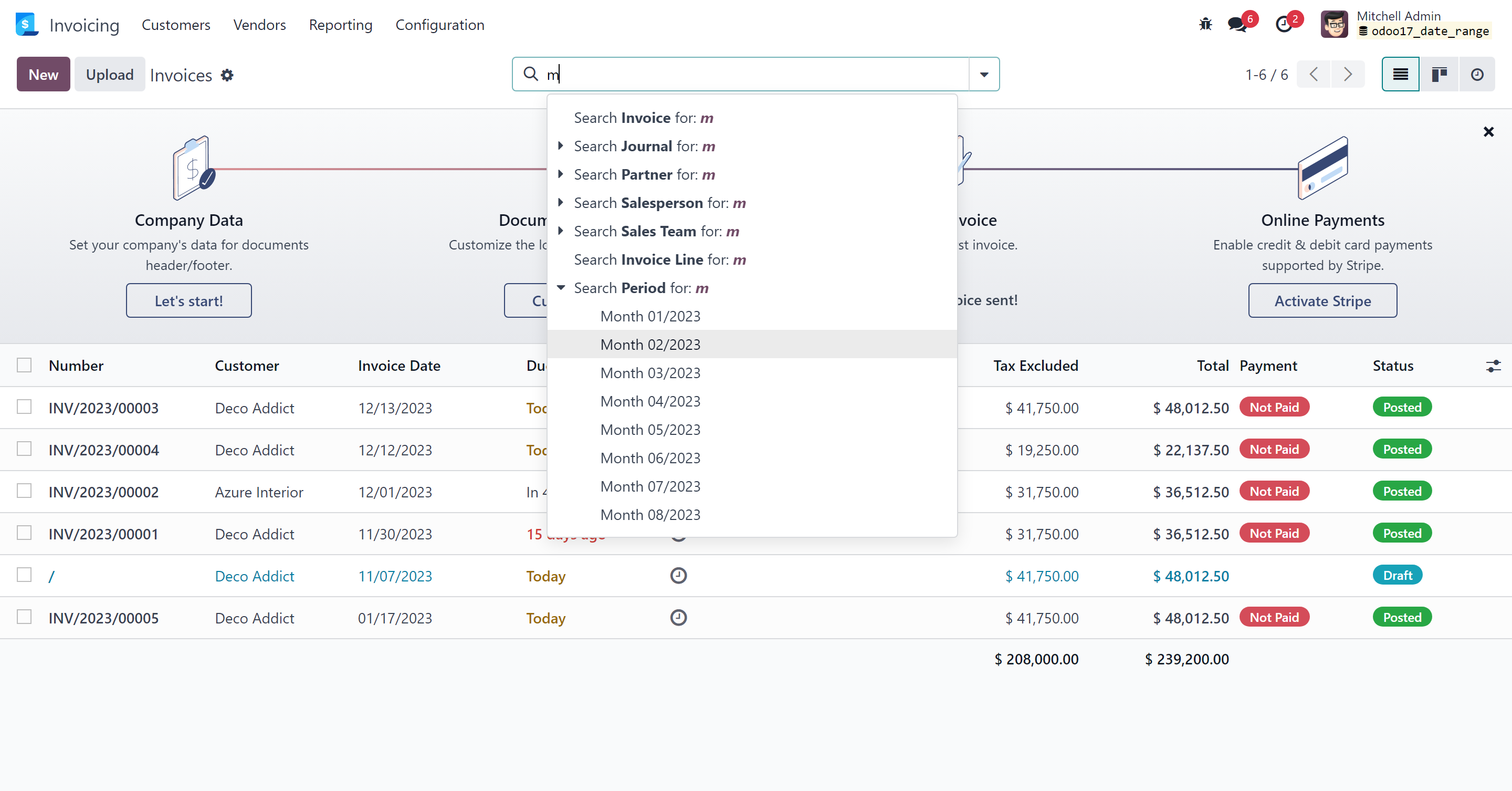Open optional columns adjust icon

1493,366
